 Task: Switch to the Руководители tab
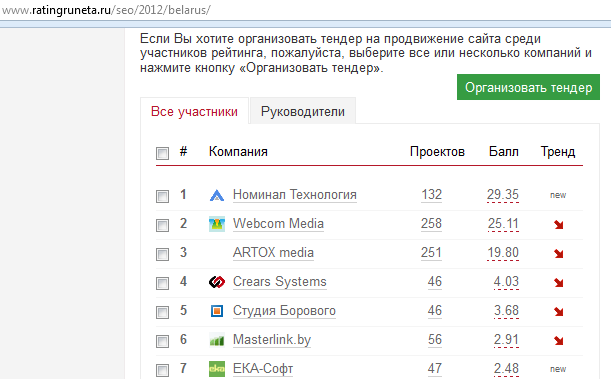pyautogui.click(x=303, y=111)
